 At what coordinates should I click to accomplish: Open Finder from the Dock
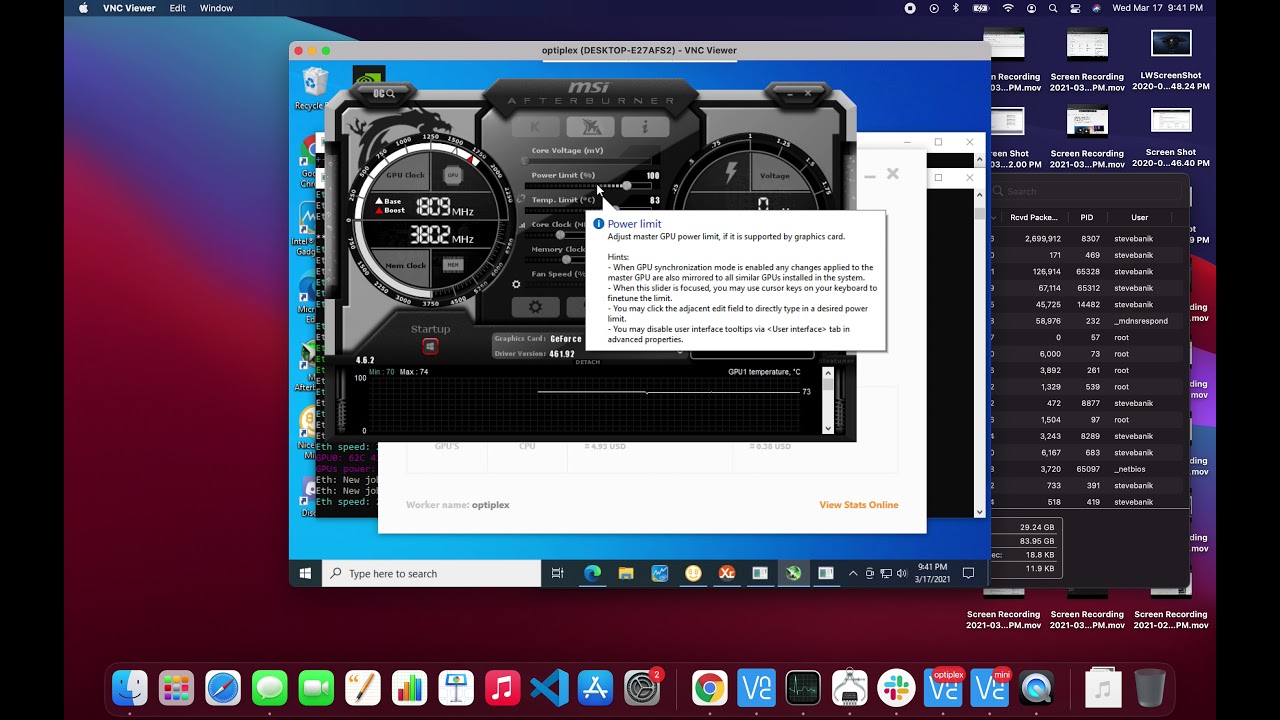(x=130, y=688)
